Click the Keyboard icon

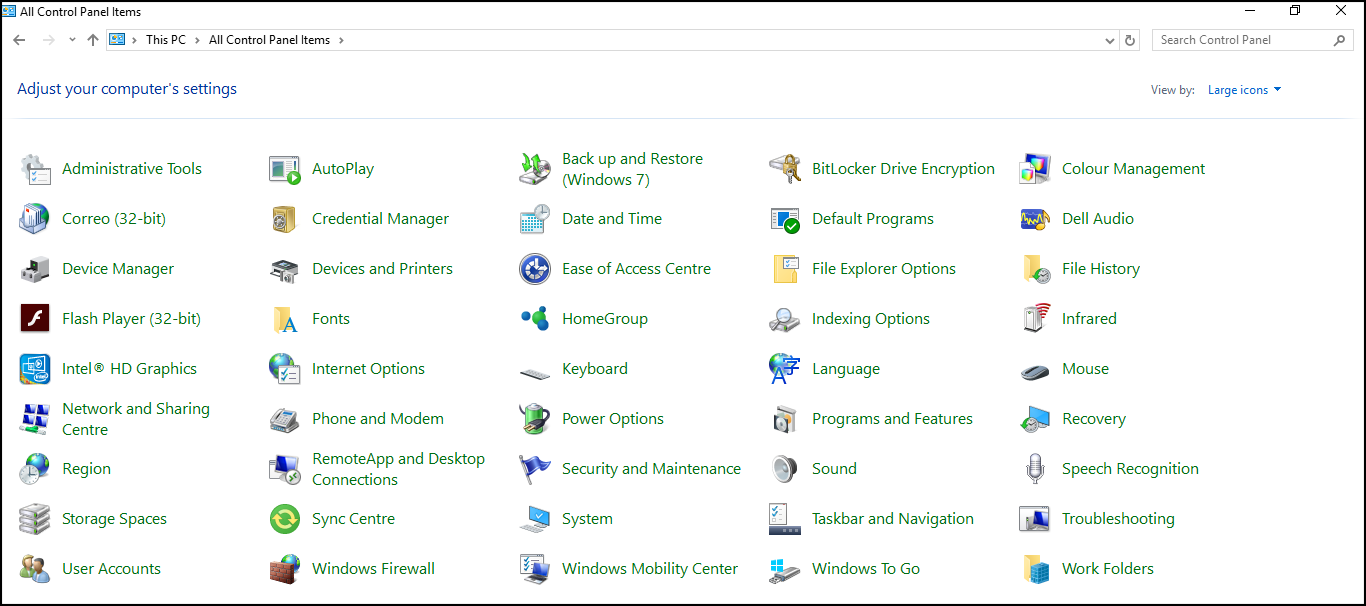point(535,373)
